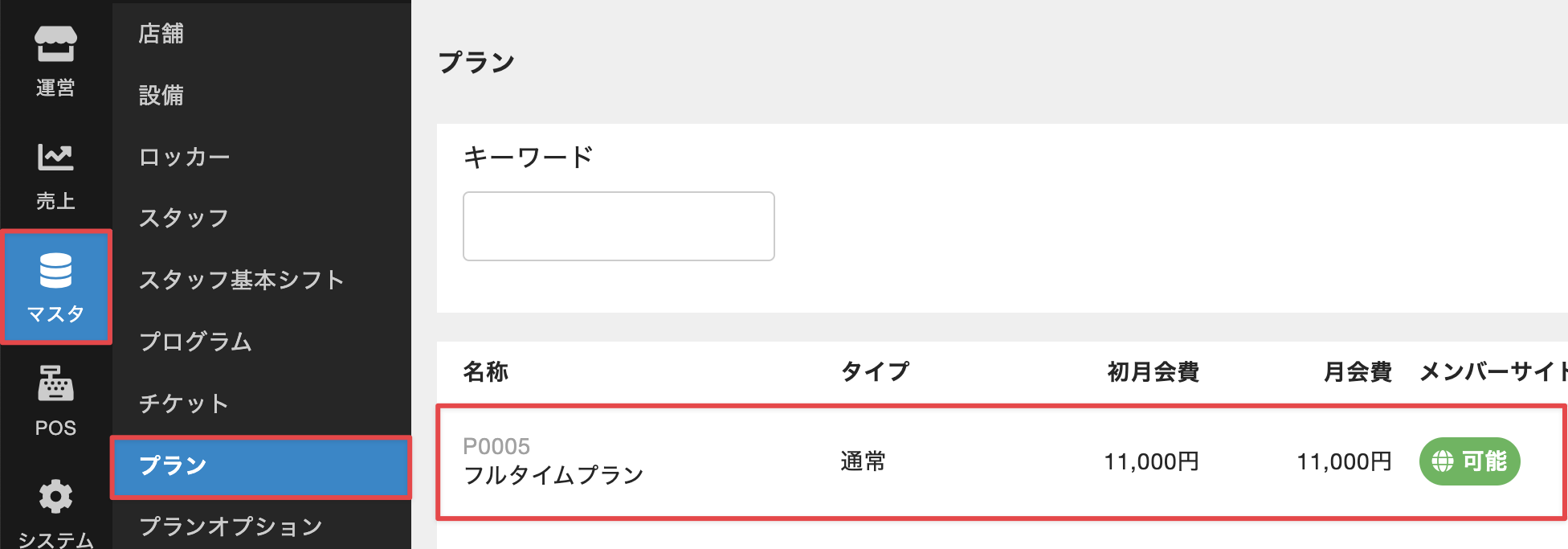Select the マスタ database icon
Viewport: 1568px width, 549px height.
pyautogui.click(x=55, y=271)
